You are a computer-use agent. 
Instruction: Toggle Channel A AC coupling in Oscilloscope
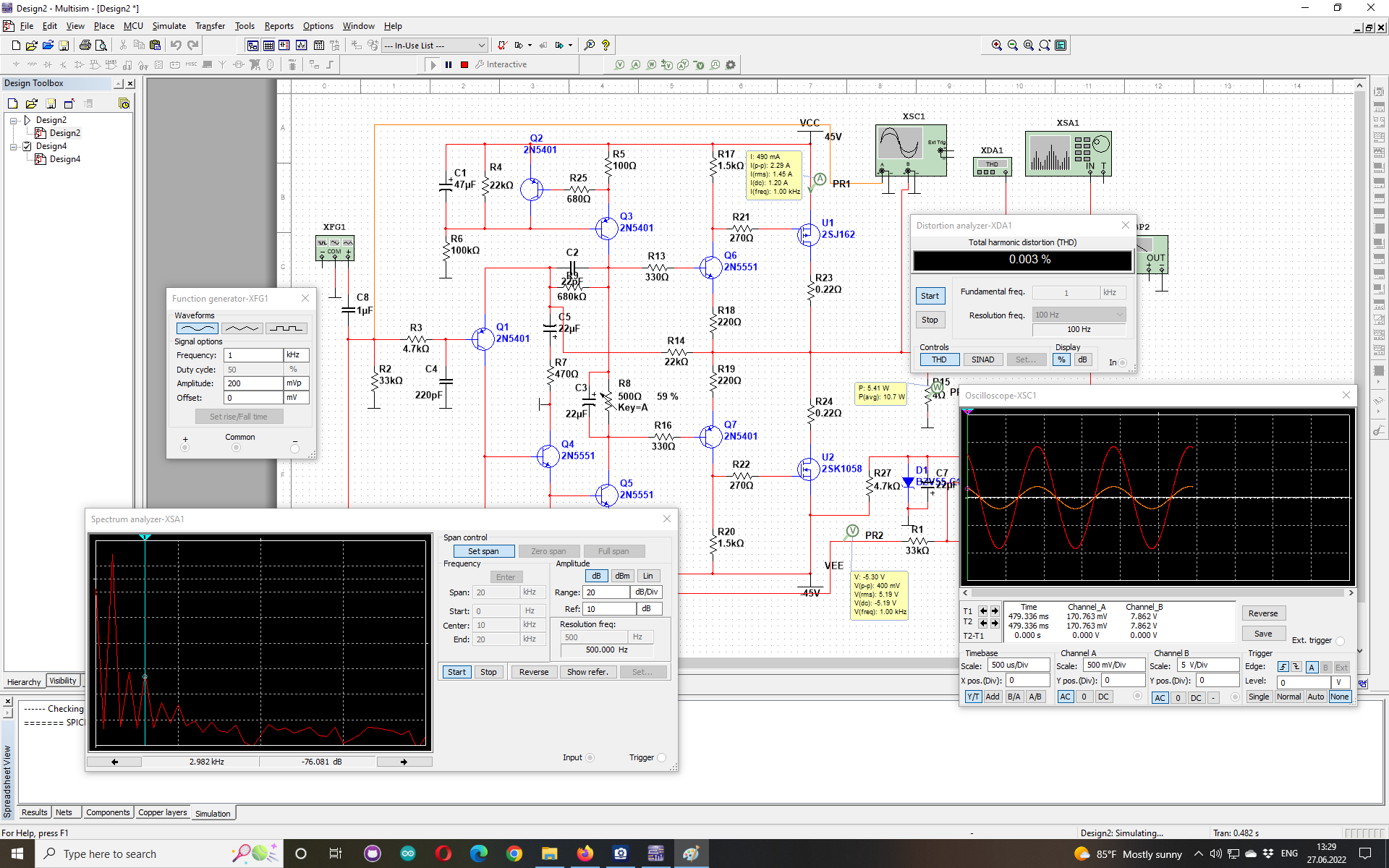(x=1065, y=697)
